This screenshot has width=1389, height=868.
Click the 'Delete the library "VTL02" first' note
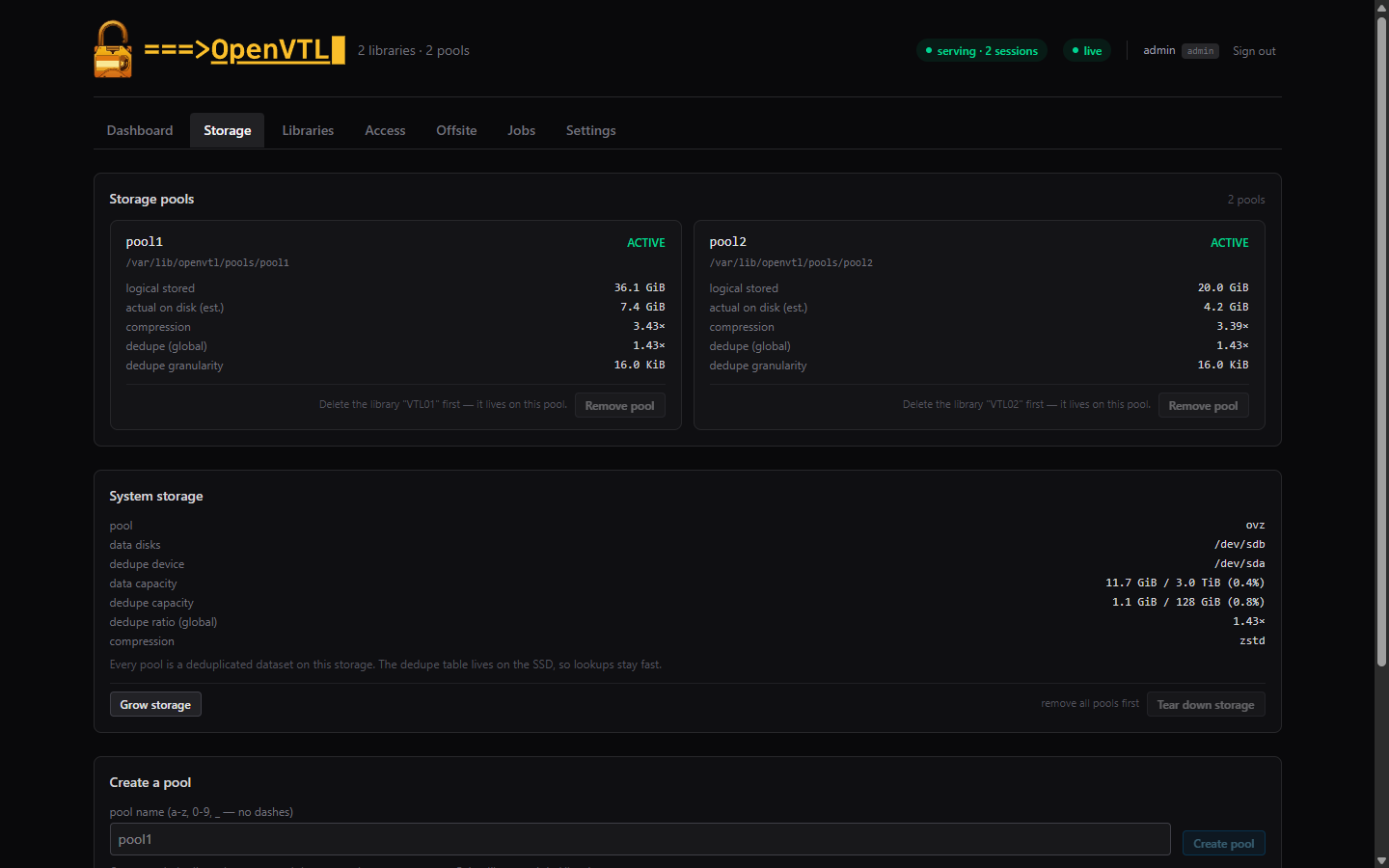tap(1026, 404)
